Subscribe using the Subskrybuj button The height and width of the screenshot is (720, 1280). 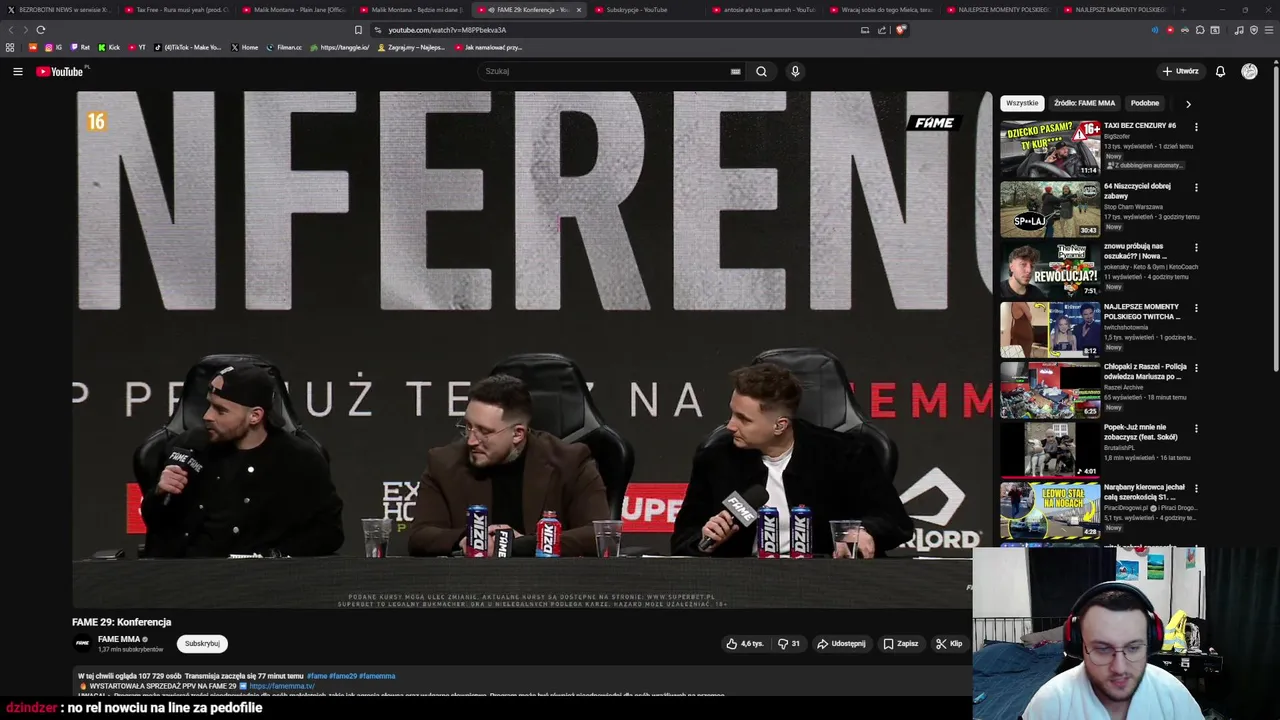click(x=202, y=644)
